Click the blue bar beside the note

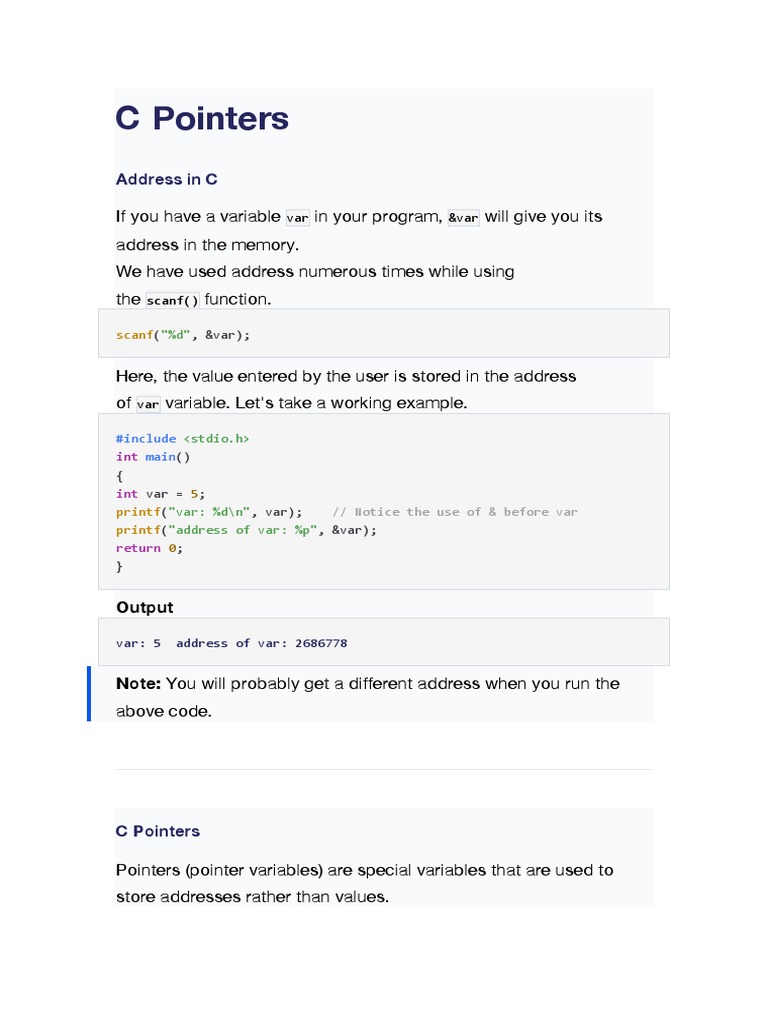[x=89, y=694]
